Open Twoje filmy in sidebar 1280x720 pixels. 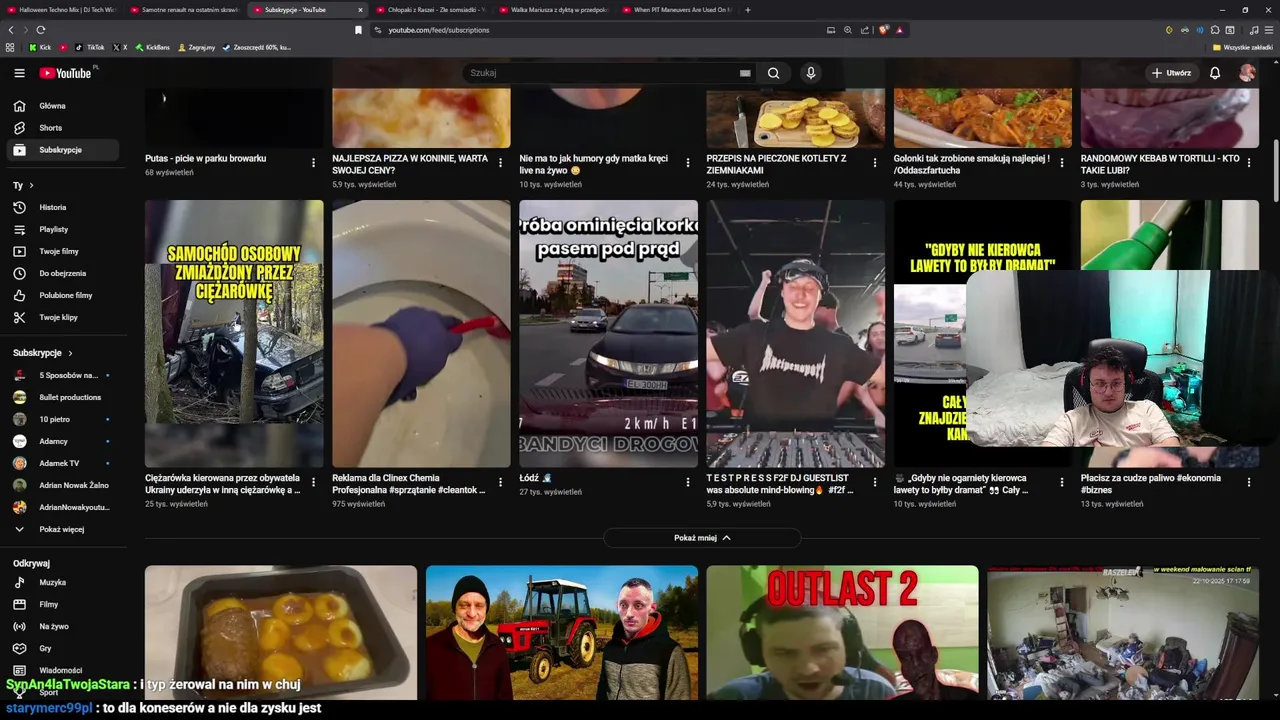coord(64,251)
